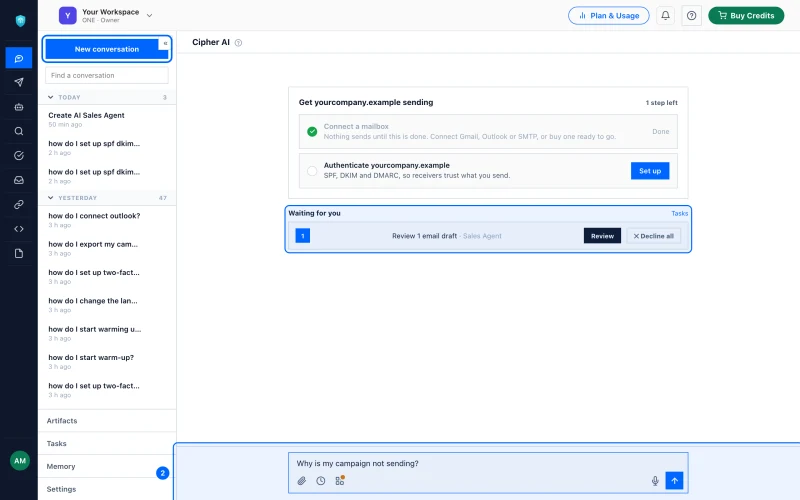
Task: Open Artifacts section in the sidebar
Action: click(x=107, y=421)
